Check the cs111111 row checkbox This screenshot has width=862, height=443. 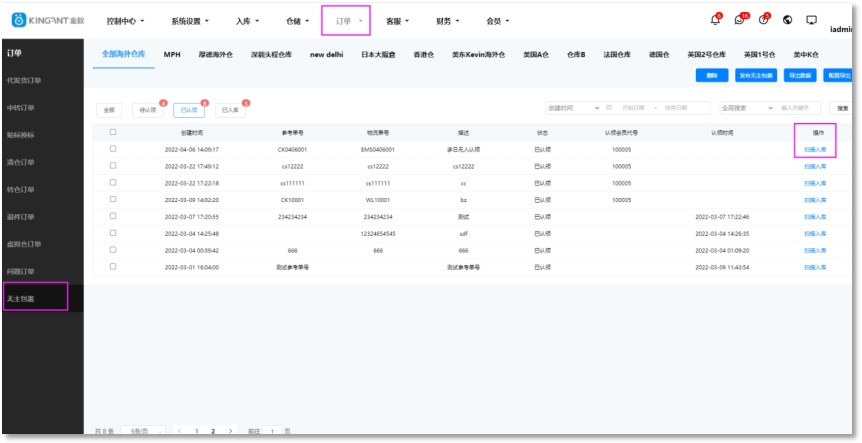point(113,182)
